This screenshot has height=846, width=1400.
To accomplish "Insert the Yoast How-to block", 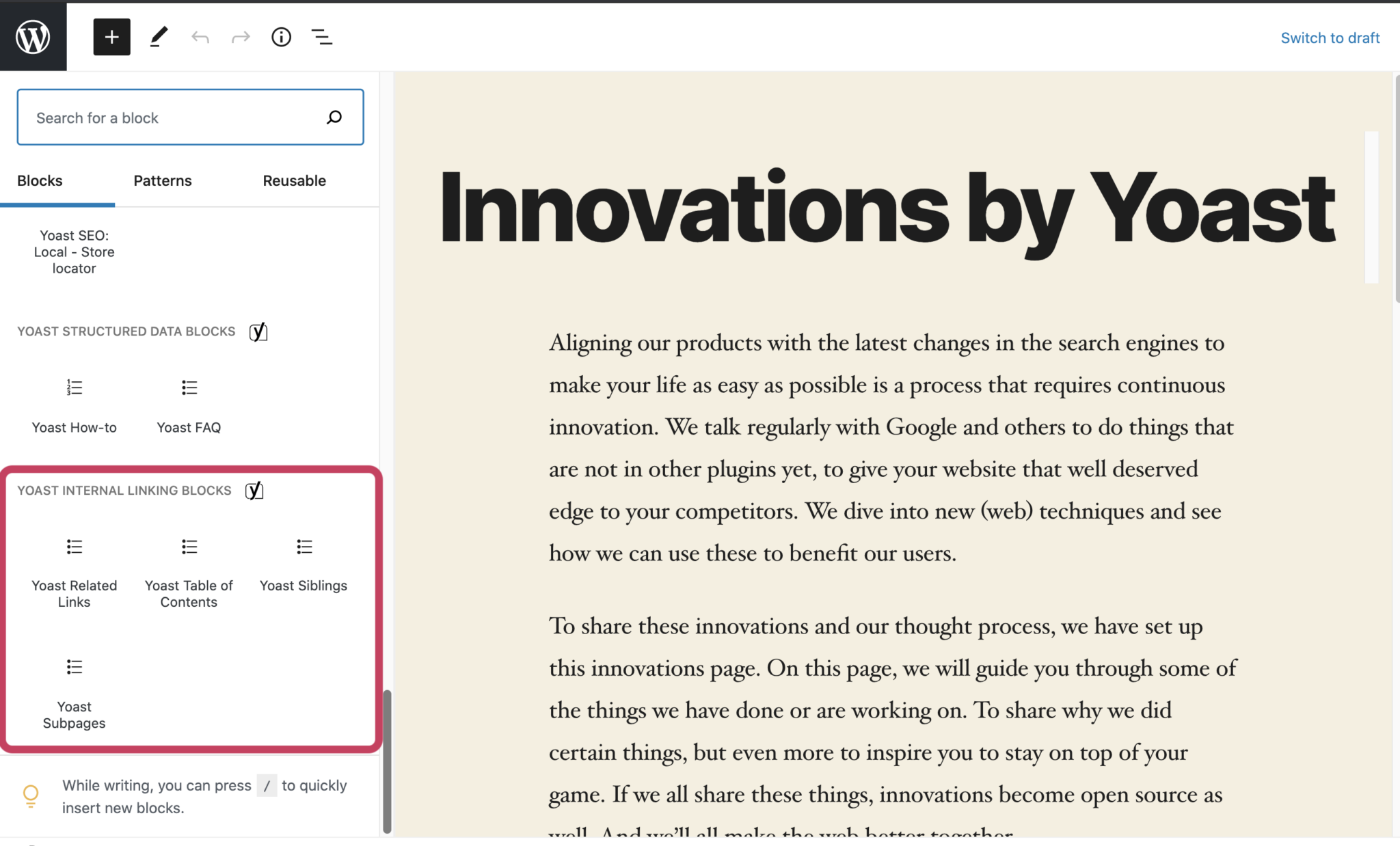I will [x=74, y=403].
